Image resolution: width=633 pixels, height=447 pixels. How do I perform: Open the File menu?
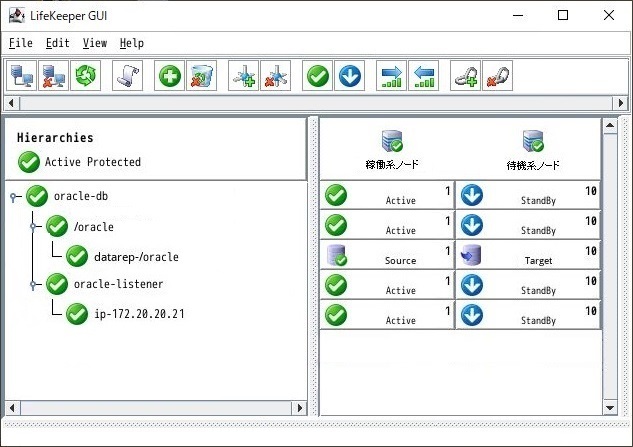tap(21, 43)
